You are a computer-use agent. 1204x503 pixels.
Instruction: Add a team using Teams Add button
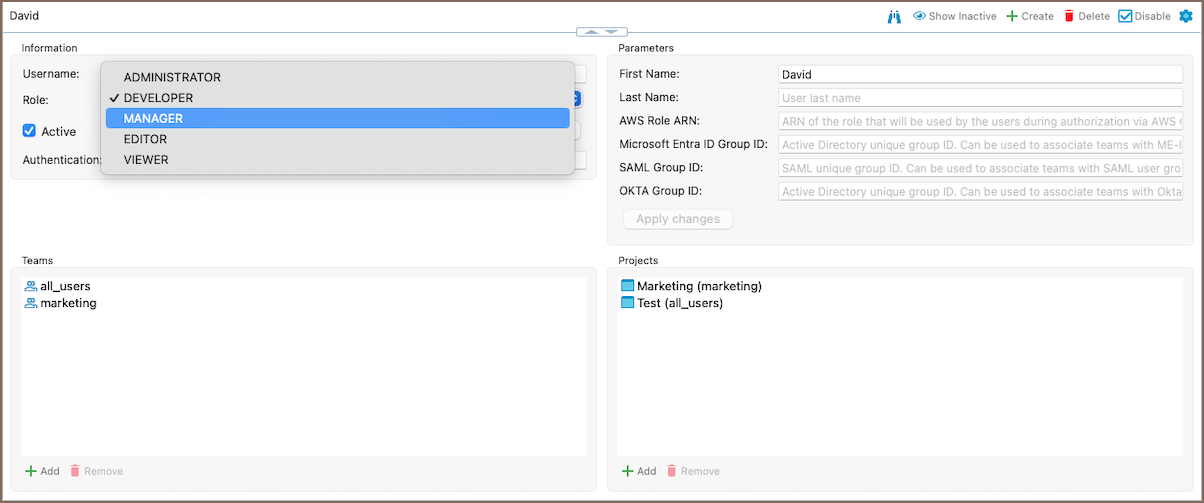click(42, 471)
